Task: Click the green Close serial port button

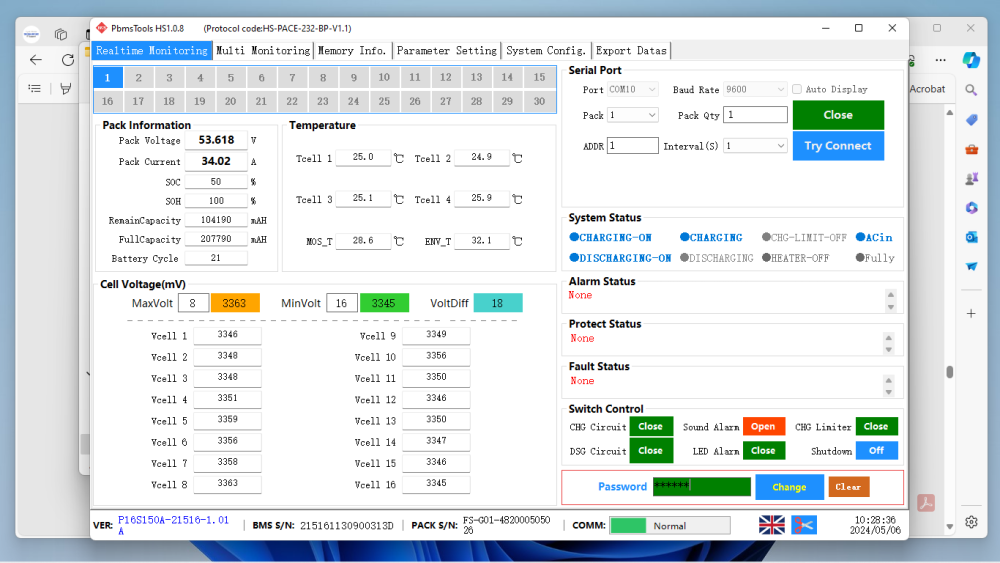Action: pos(838,115)
